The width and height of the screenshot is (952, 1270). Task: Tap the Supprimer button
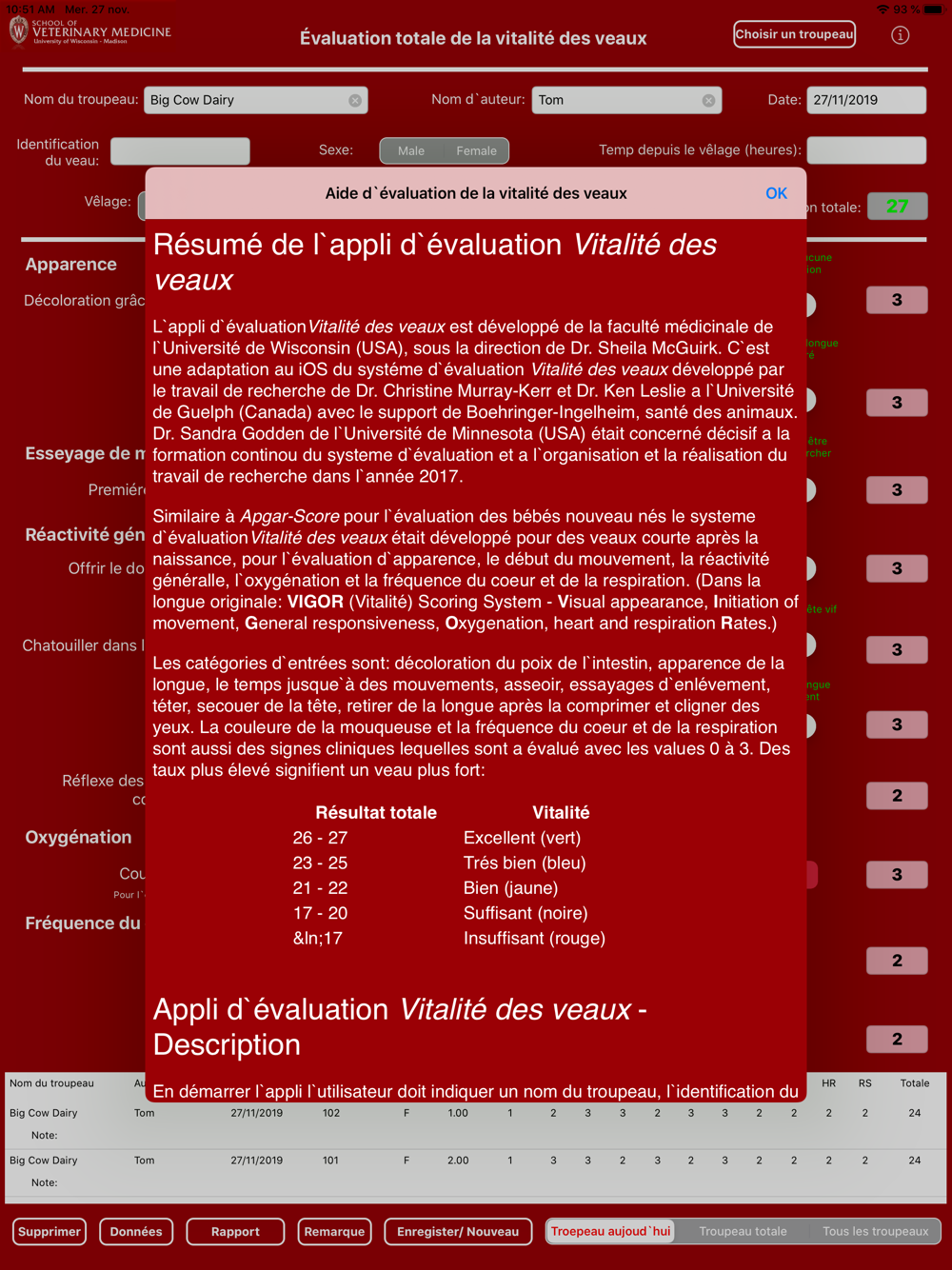[50, 1231]
